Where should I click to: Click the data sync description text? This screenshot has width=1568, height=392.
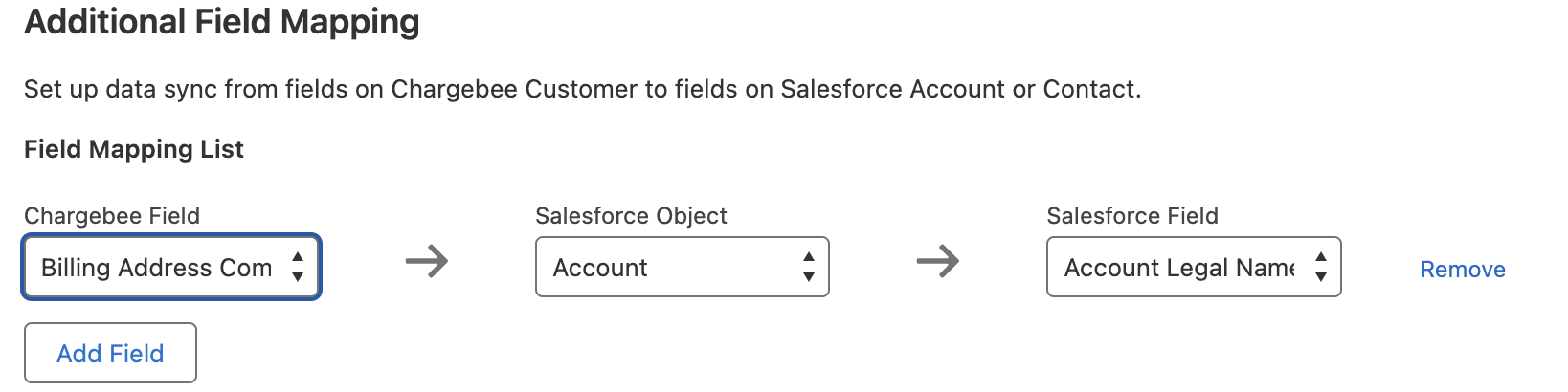coord(582,89)
